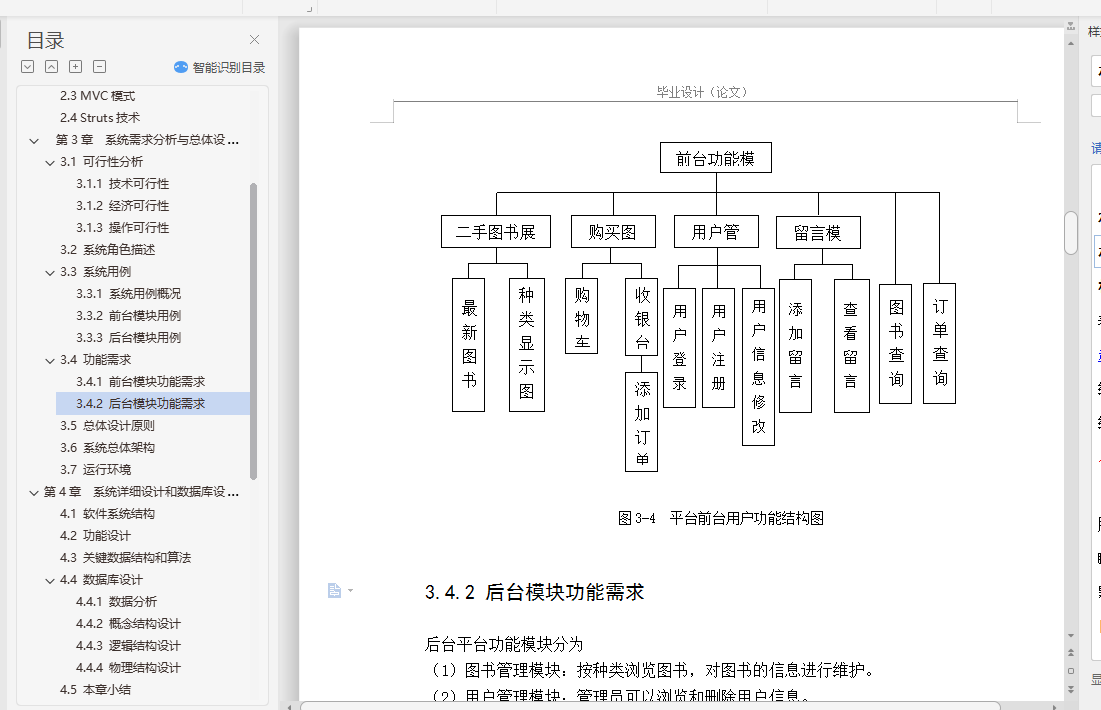
Task: Click the minus box icon in 目录 toolbar
Action: coord(100,67)
